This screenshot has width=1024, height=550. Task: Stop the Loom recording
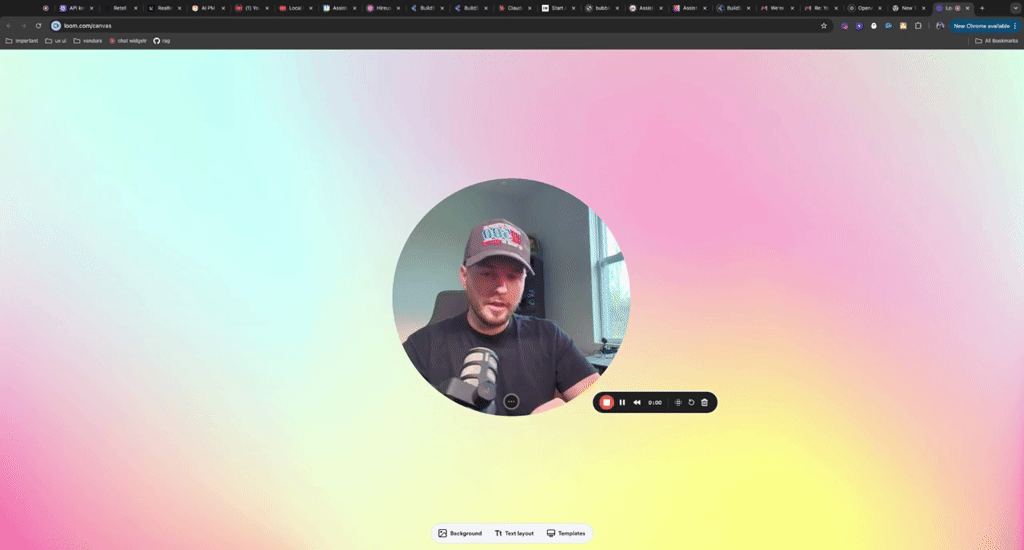tap(606, 402)
